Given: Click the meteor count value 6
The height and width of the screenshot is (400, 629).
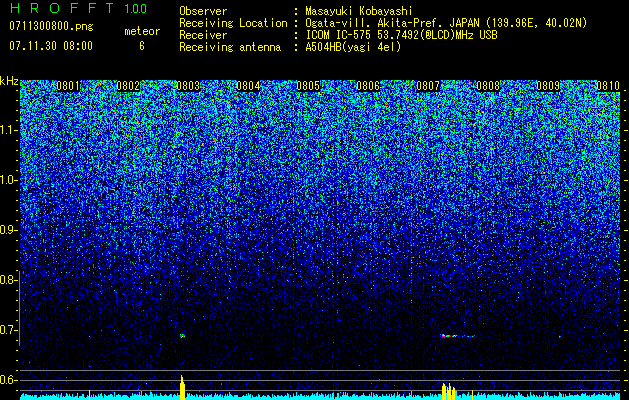Looking at the screenshot, I should coord(142,46).
